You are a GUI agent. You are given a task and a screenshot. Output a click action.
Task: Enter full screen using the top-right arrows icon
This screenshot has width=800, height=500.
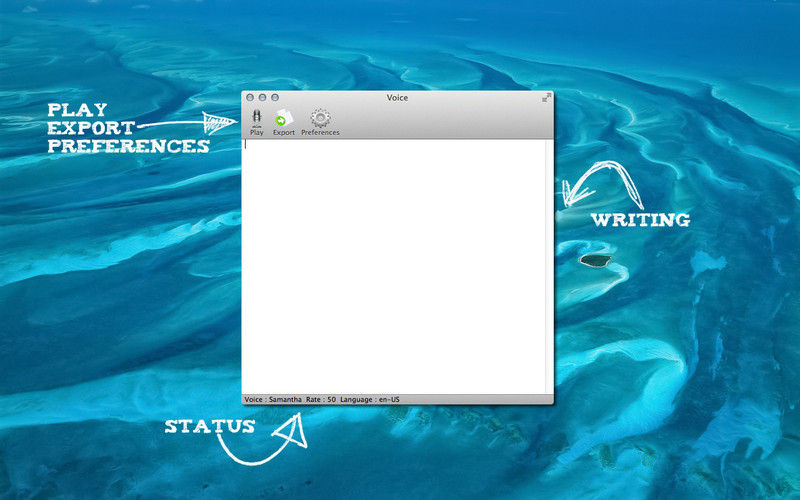pos(547,97)
